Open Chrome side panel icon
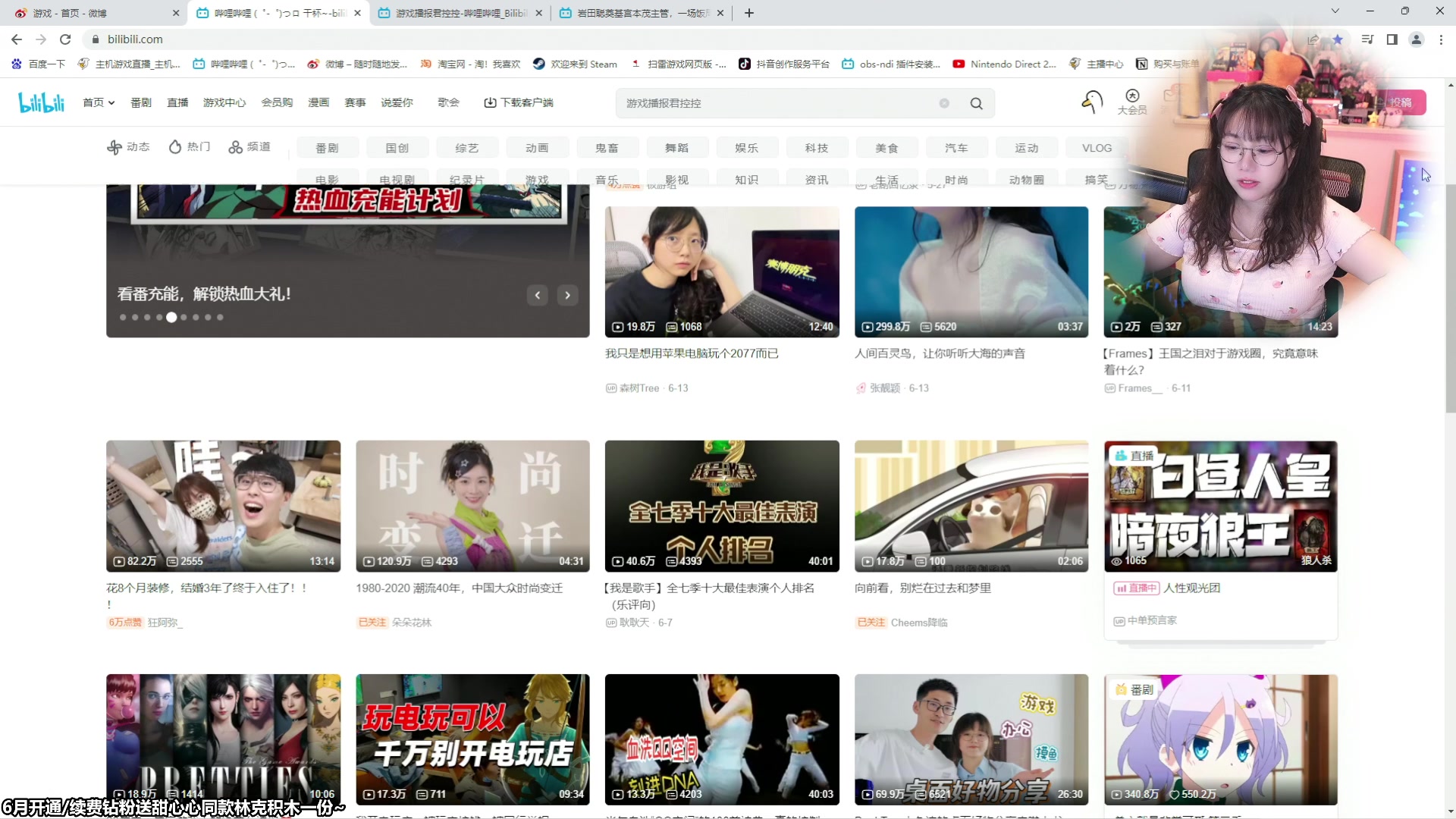The width and height of the screenshot is (1456, 819). coord(1392,39)
